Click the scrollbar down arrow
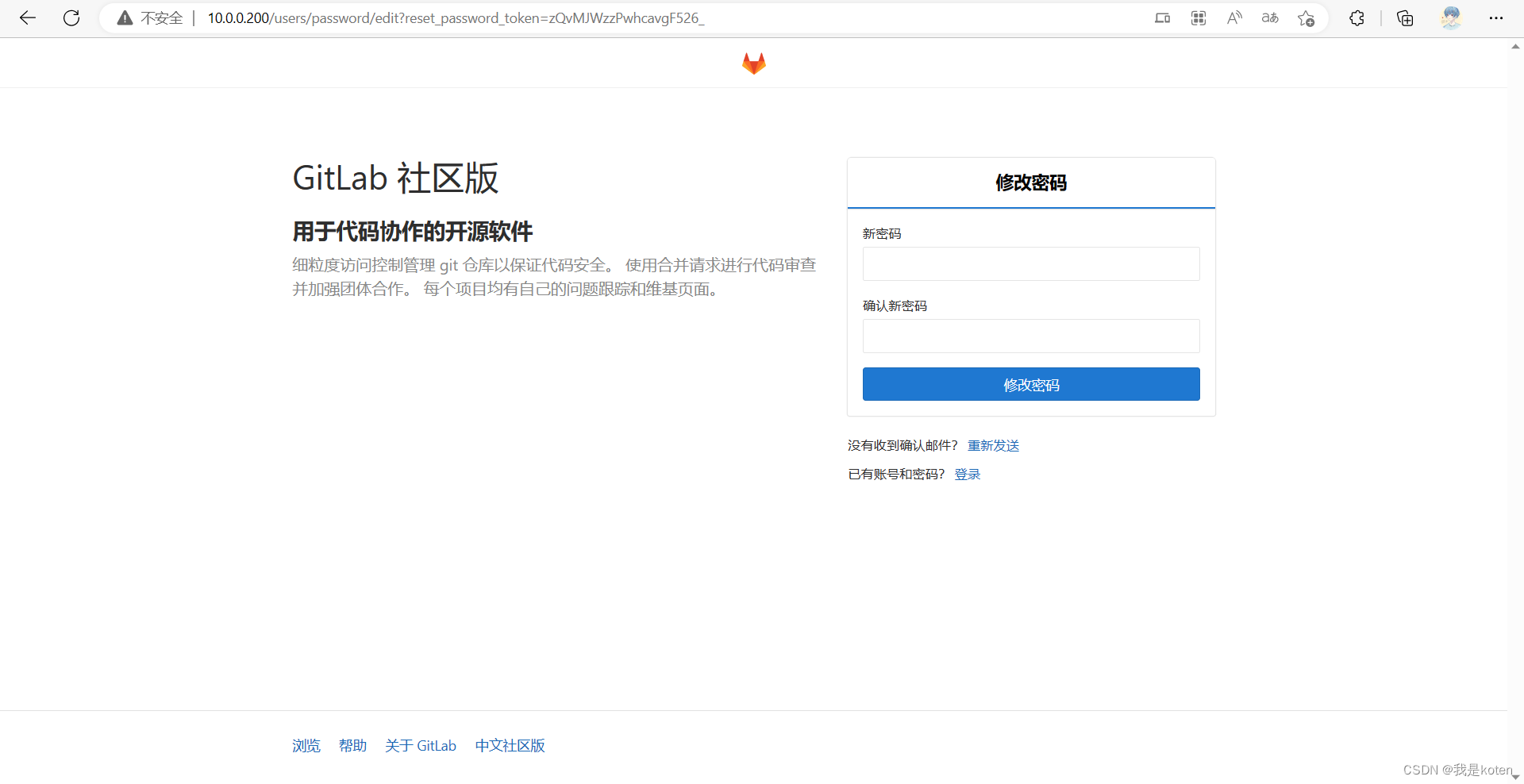This screenshot has height=784, width=1524. pyautogui.click(x=1515, y=777)
